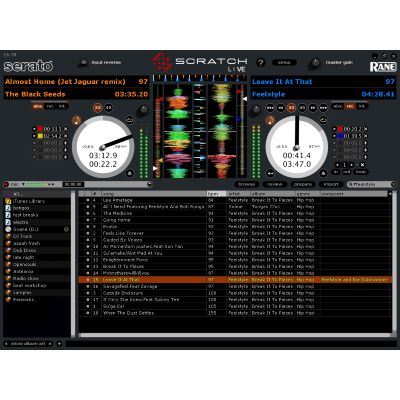Click right deck repeat icon above platter

(323, 120)
